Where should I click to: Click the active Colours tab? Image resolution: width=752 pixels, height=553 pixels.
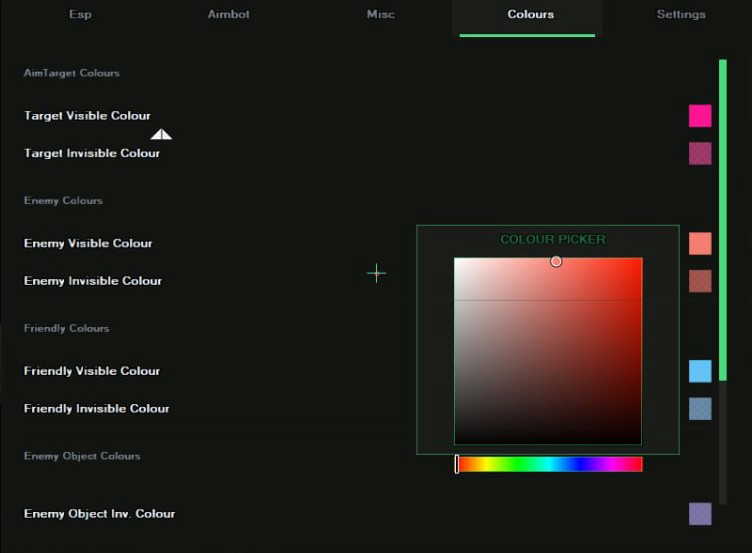[530, 14]
